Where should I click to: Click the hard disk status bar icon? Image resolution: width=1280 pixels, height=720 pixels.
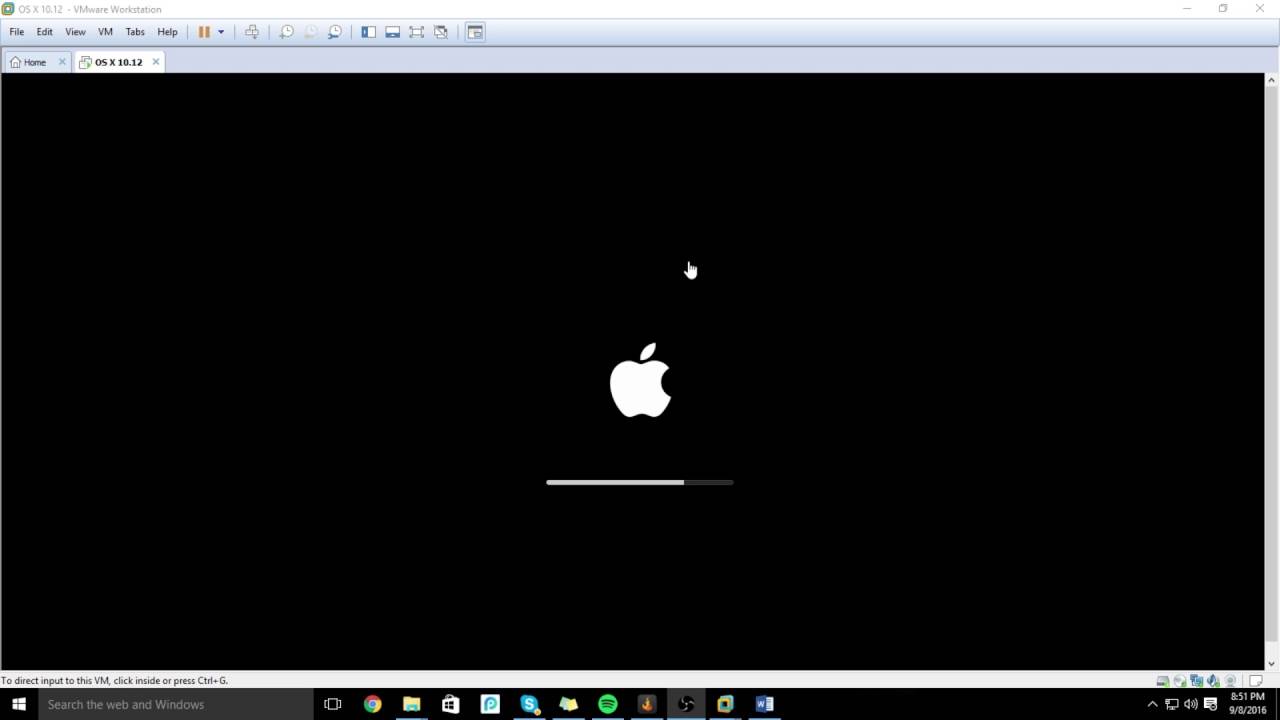coord(1162,681)
